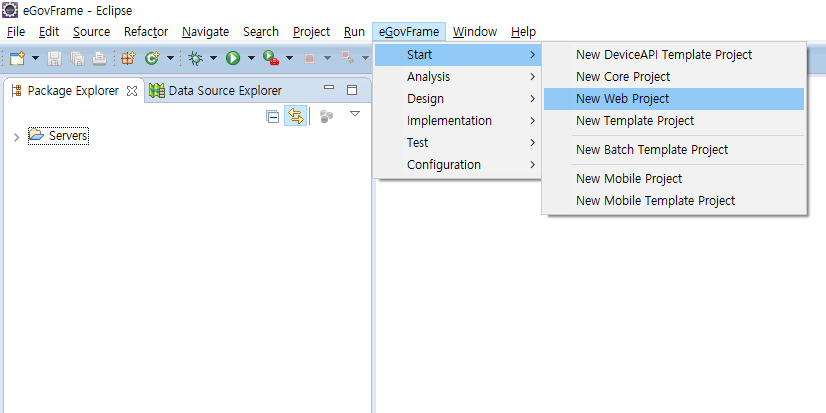Toggle Link with Editor in Package Explorer
Viewport: 826px width, 413px height.
(296, 116)
